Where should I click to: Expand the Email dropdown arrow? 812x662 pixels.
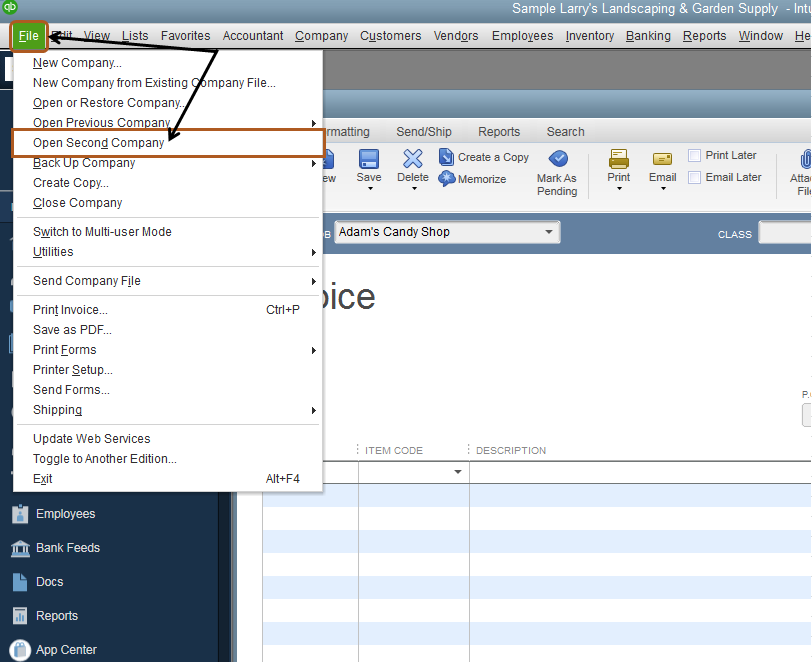[663, 189]
